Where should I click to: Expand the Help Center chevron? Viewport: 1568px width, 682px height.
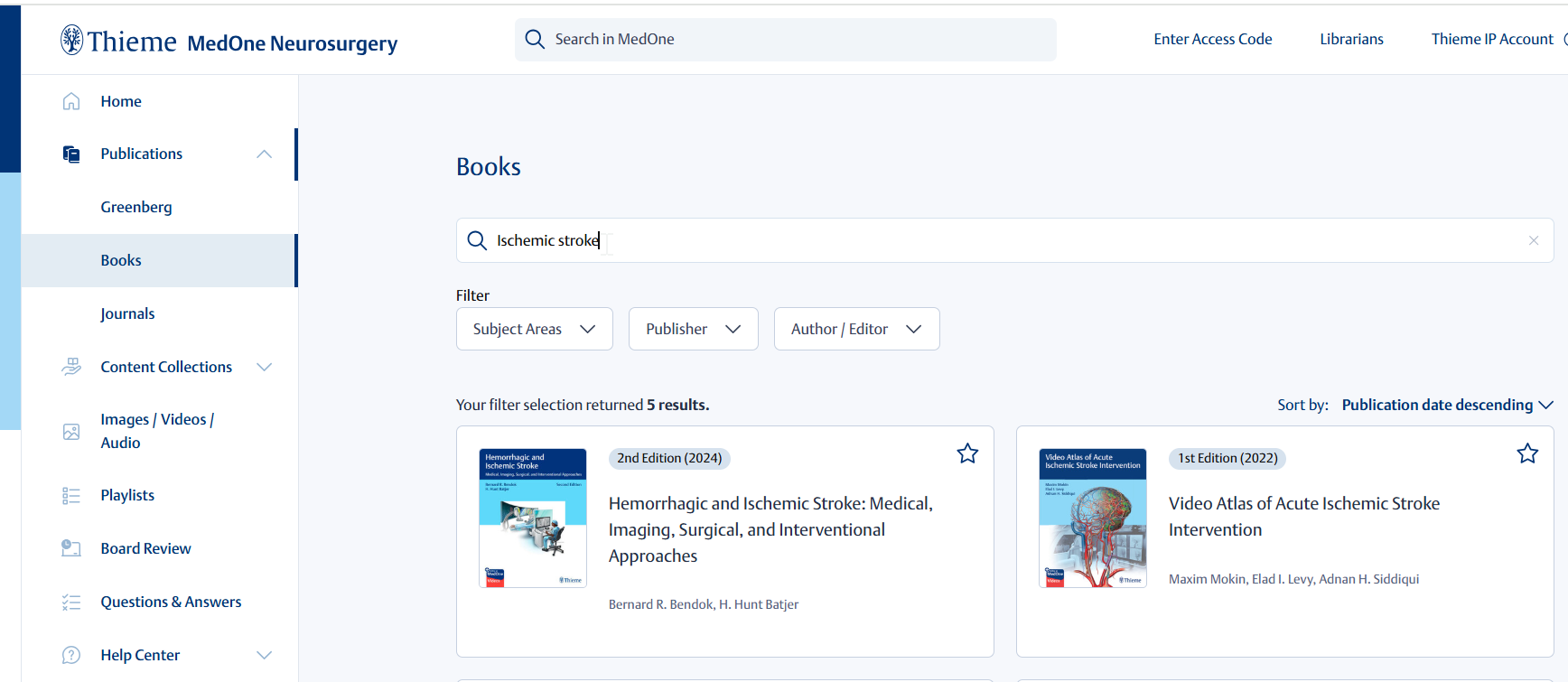264,655
